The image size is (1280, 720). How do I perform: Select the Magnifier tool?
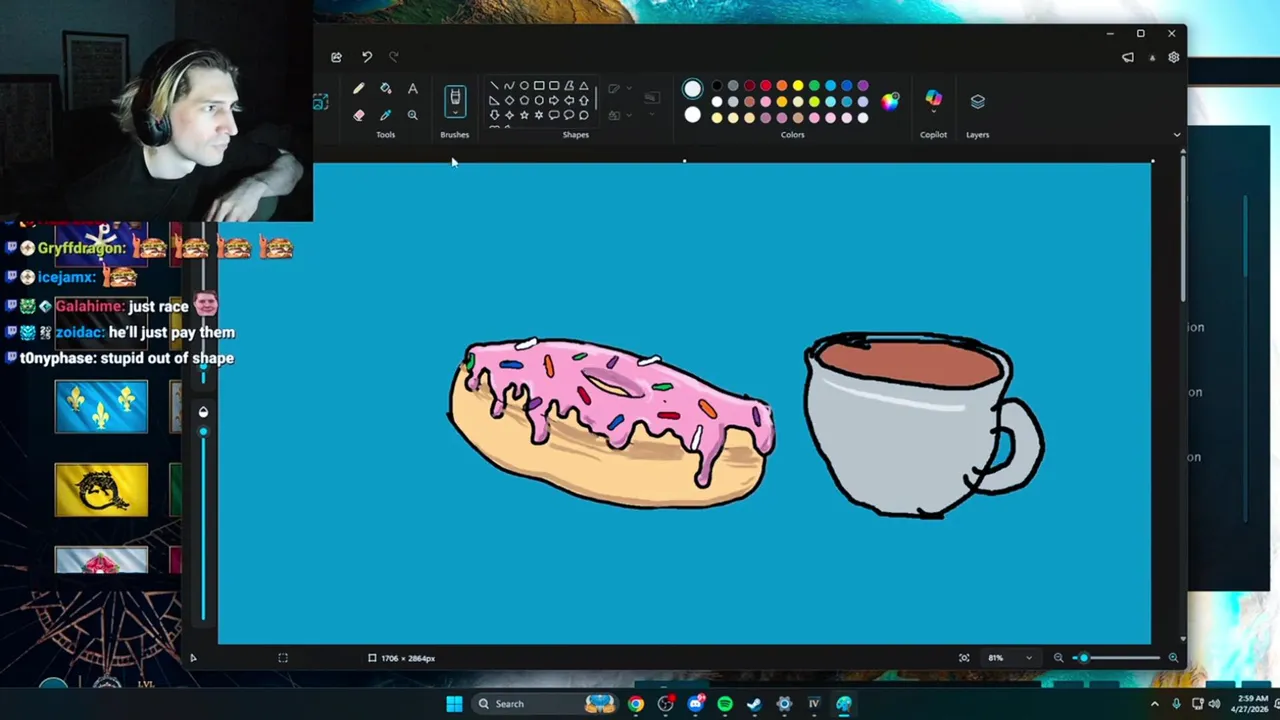(x=412, y=115)
